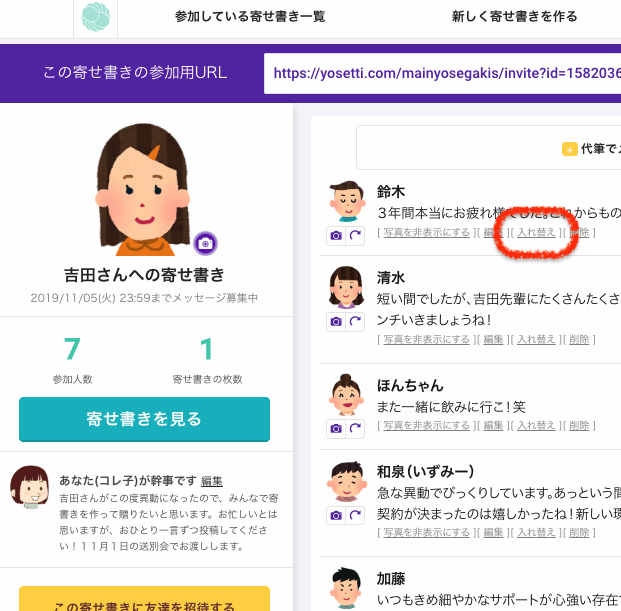Edit the organizer profile via 編集 link
This screenshot has height=611, width=621.
(x=211, y=481)
